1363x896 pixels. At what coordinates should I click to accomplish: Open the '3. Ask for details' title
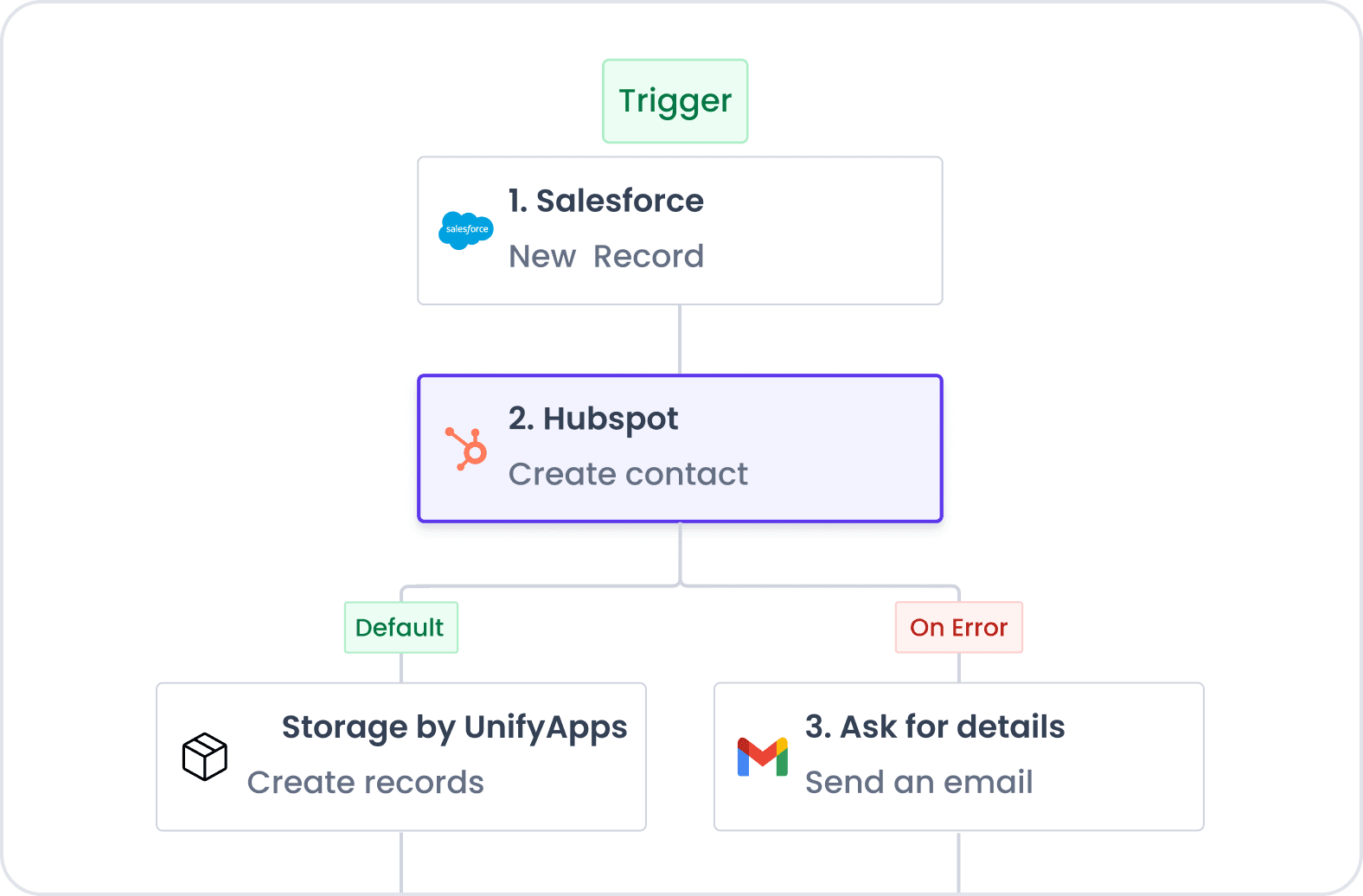point(934,727)
